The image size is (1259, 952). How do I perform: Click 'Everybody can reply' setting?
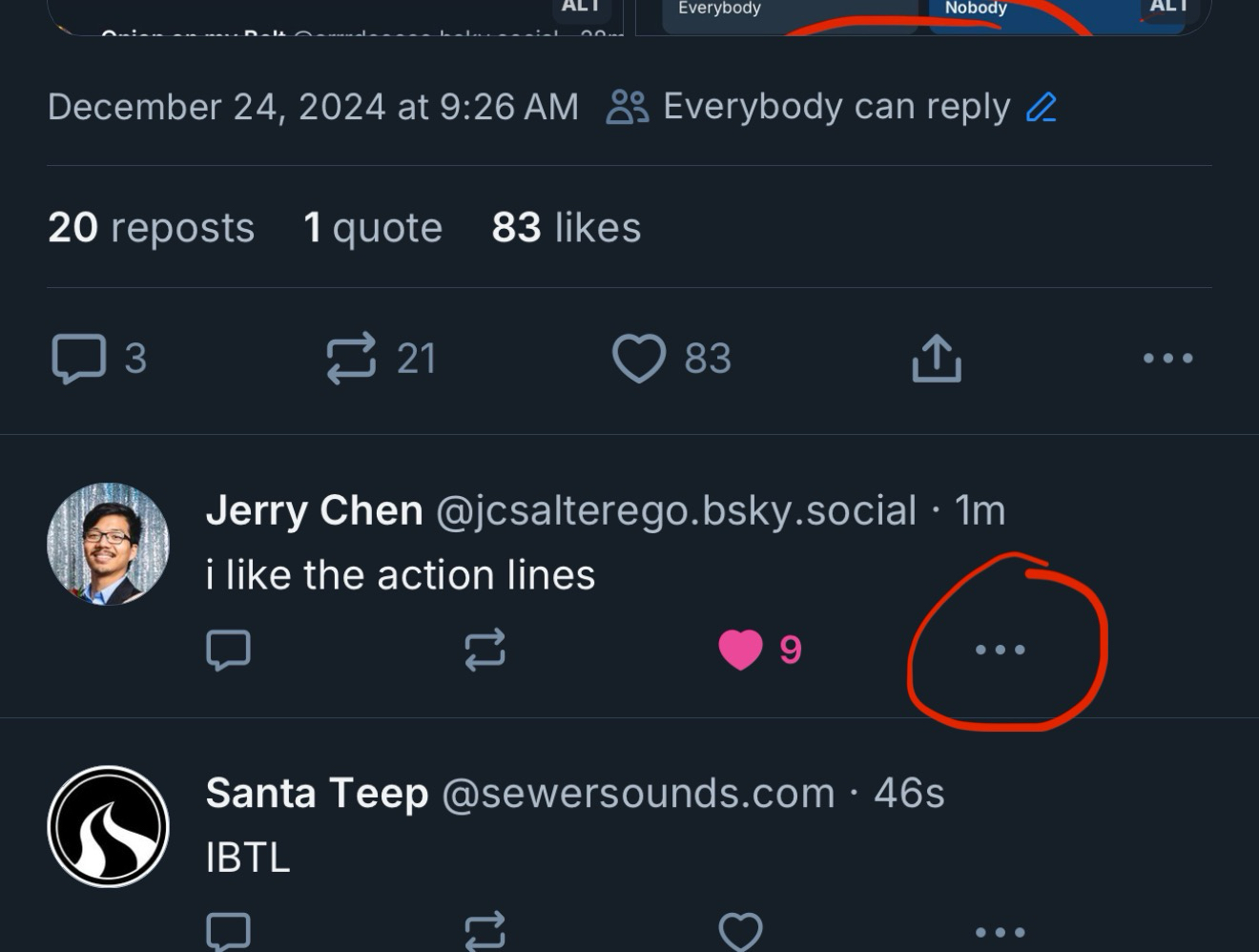point(836,107)
